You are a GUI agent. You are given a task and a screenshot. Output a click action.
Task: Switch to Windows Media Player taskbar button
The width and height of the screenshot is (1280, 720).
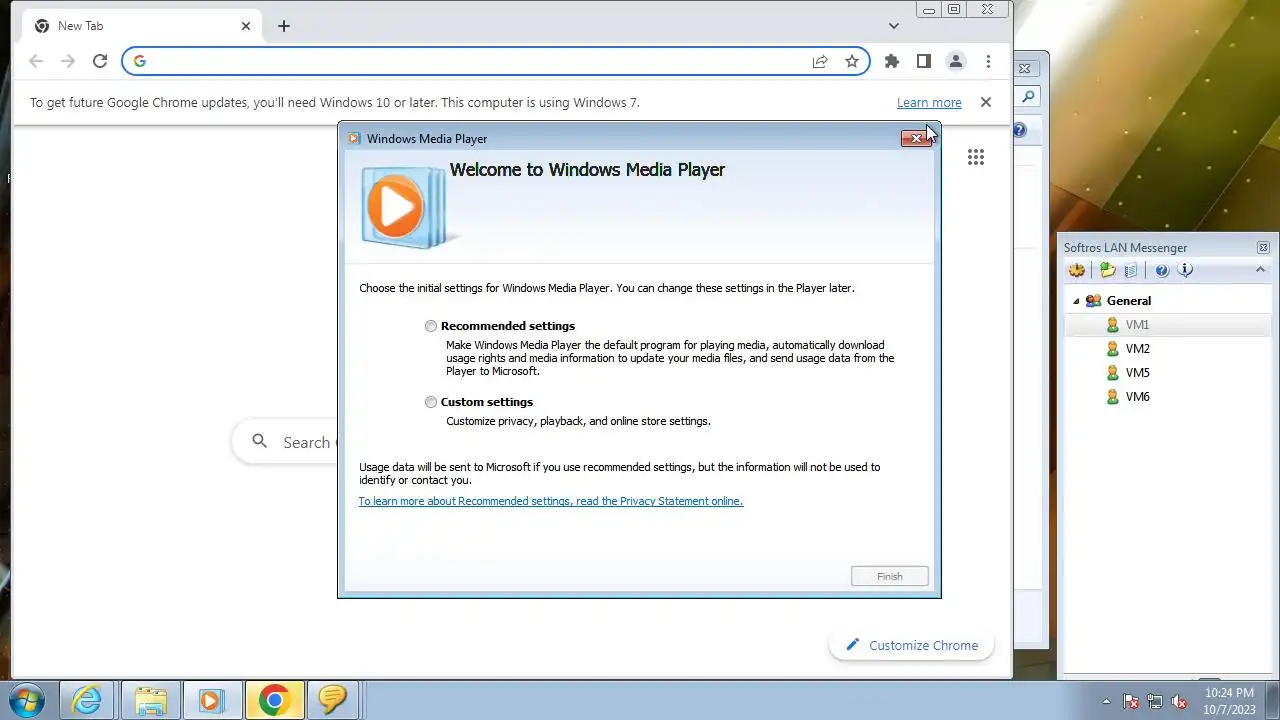click(x=211, y=700)
